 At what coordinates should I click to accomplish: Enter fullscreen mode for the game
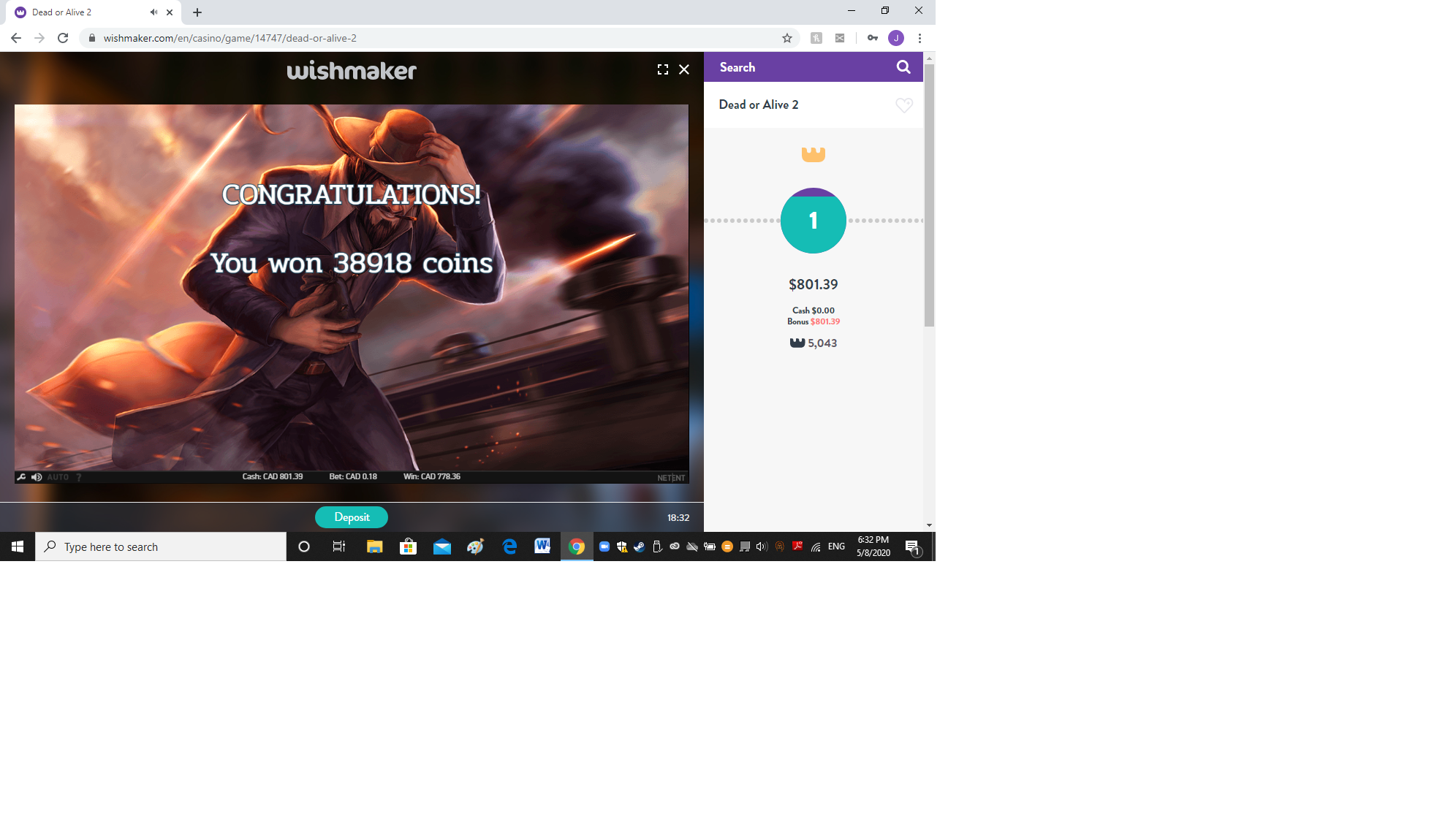[x=663, y=69]
